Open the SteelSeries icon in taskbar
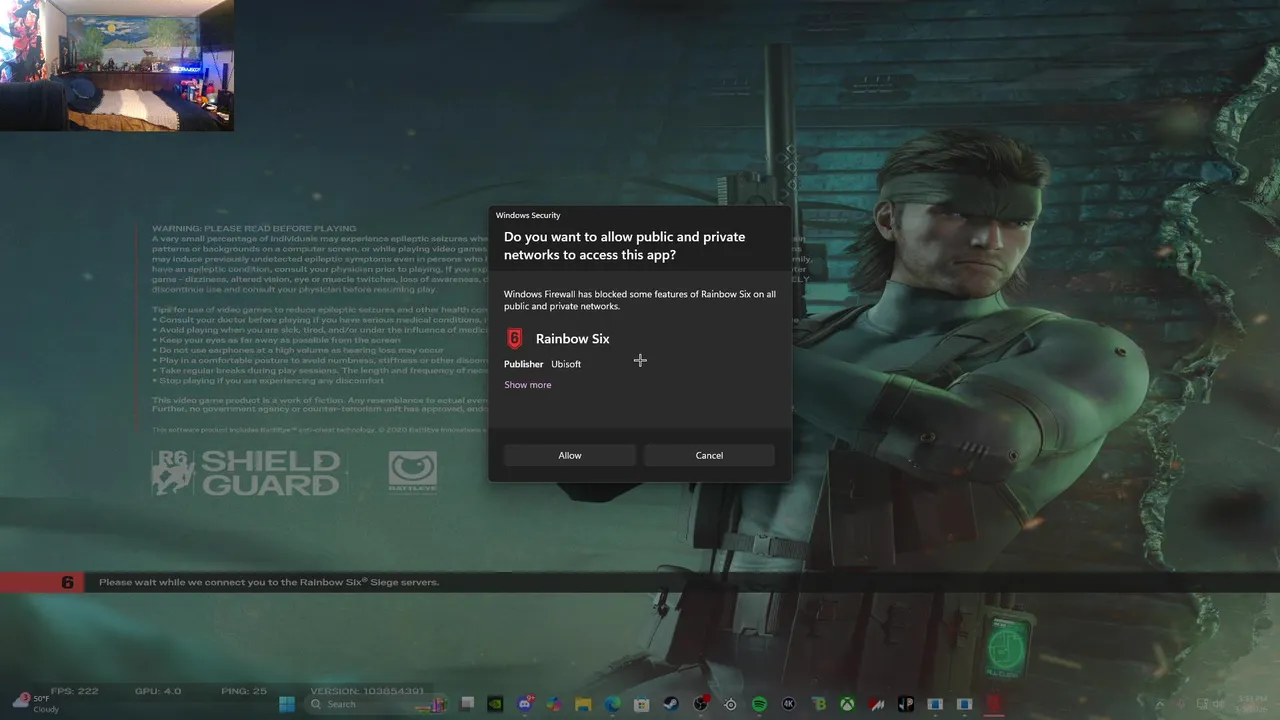Screen dimensions: 1280x720 (x=730, y=704)
